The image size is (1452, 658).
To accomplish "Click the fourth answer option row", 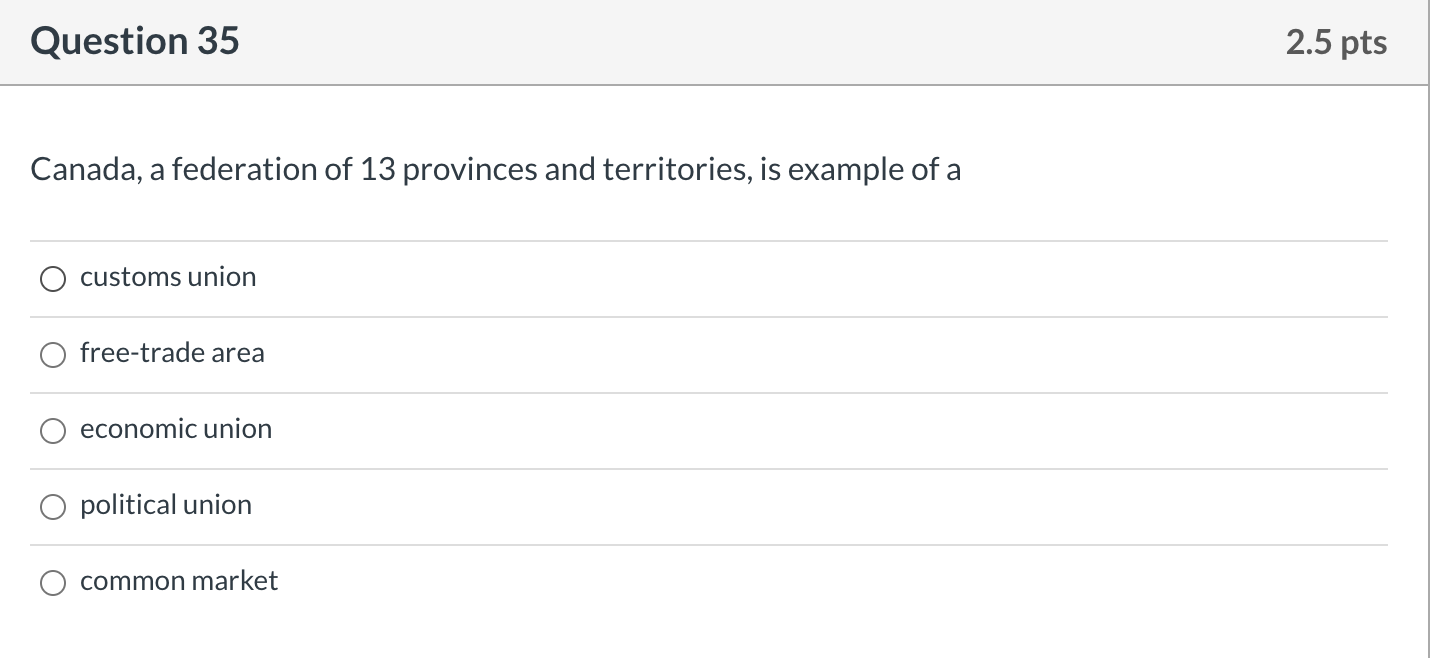I will point(700,506).
